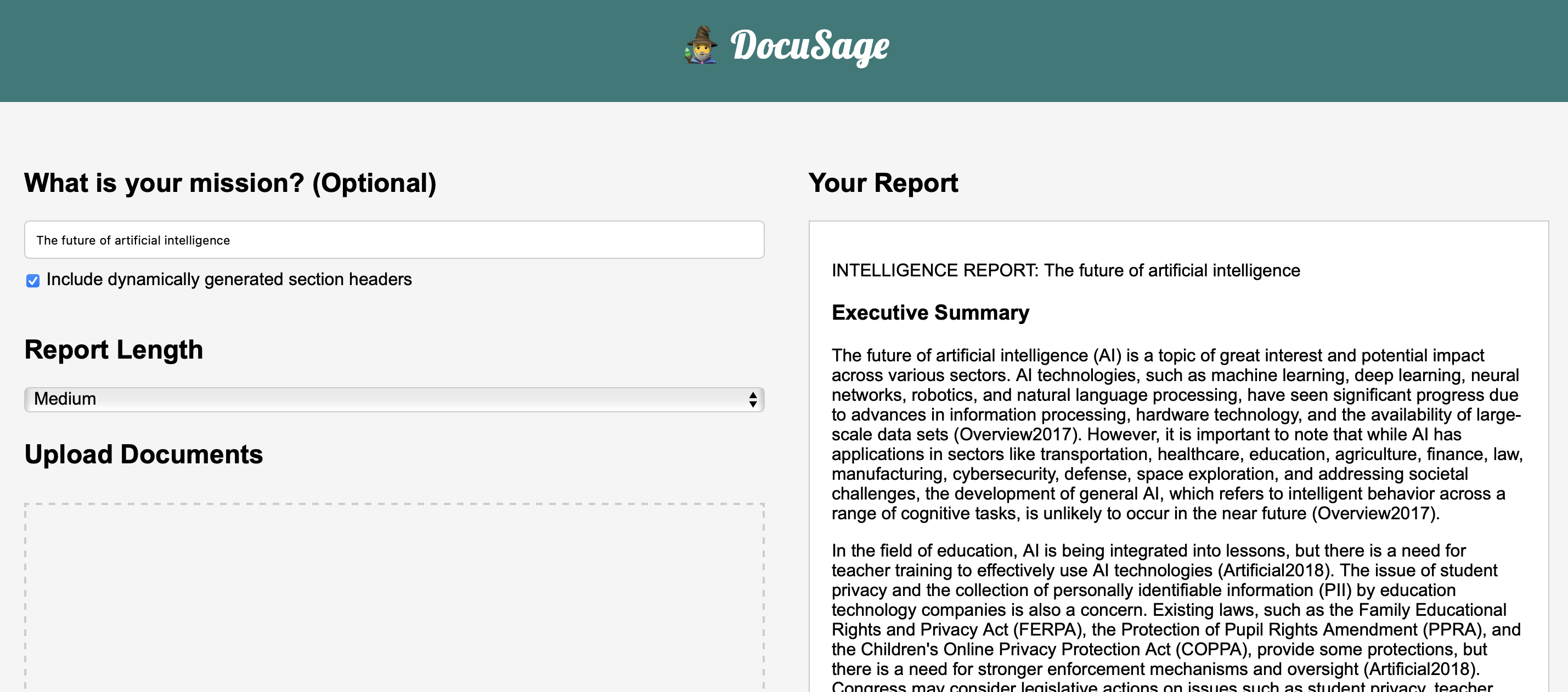Click the 'Report Length' heading

pyautogui.click(x=114, y=350)
